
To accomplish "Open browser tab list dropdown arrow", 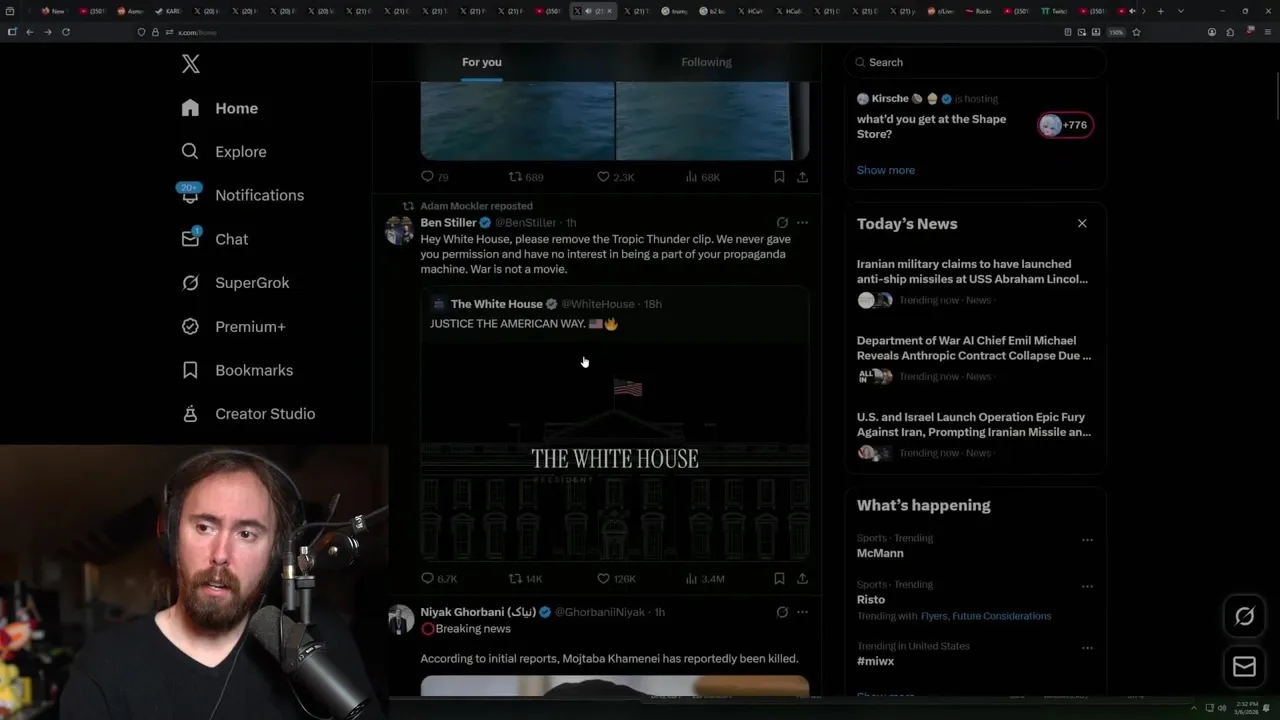I will pos(1180,11).
